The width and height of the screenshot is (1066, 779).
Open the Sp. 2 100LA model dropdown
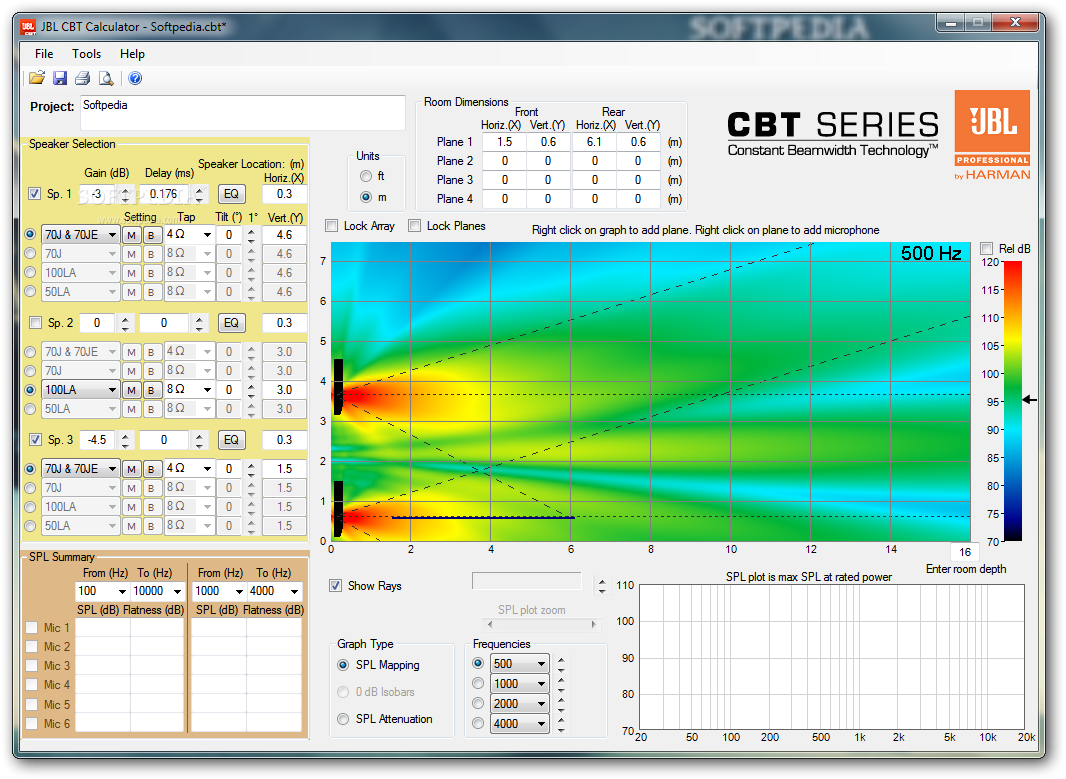point(112,390)
